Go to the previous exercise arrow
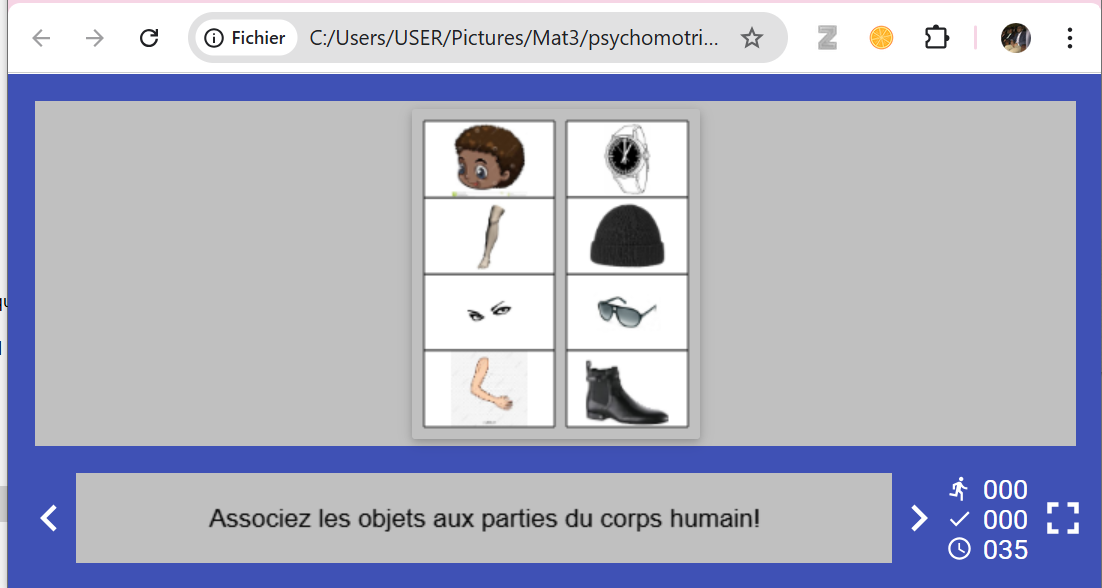 pyautogui.click(x=48, y=518)
